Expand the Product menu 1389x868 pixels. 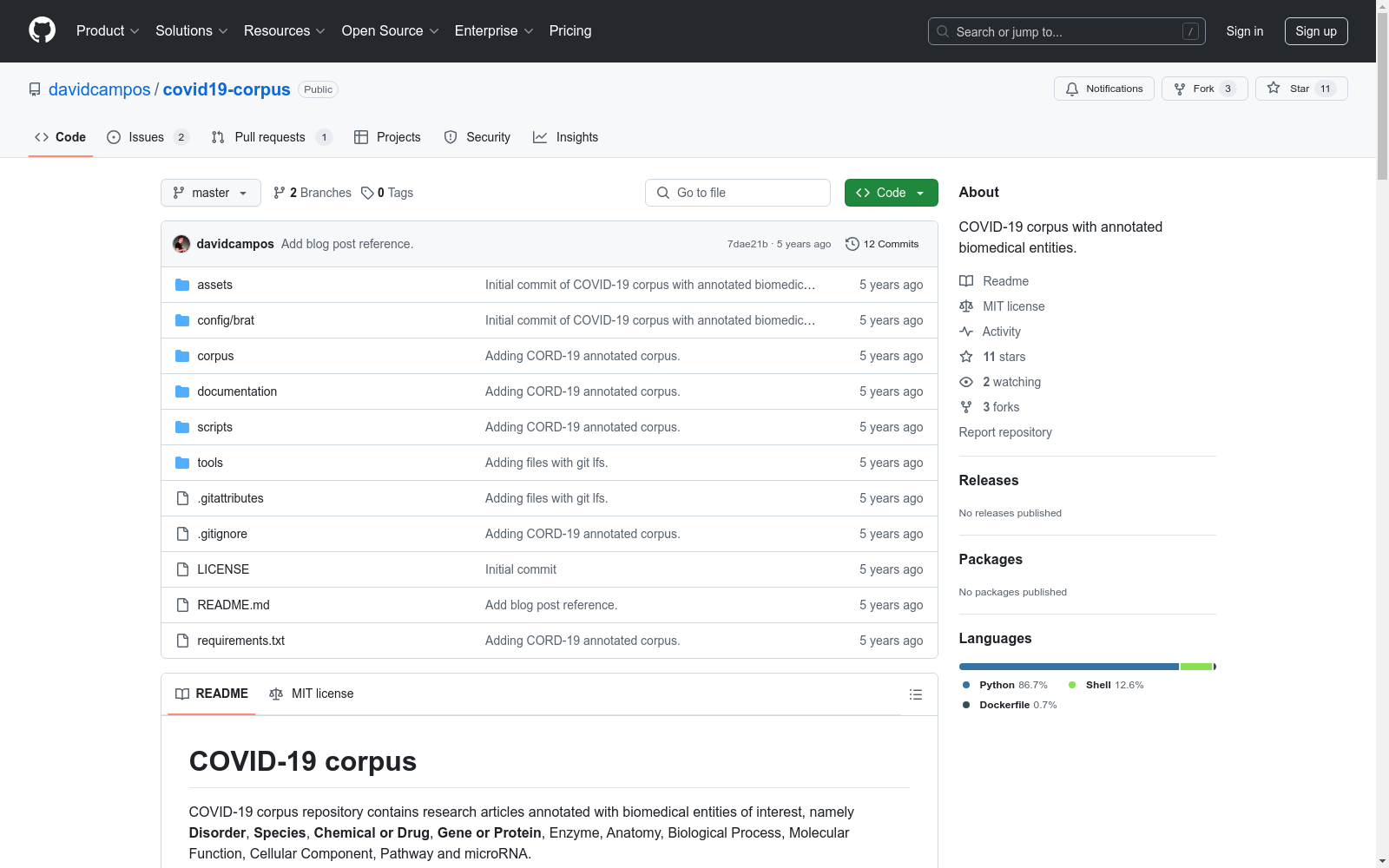point(108,30)
